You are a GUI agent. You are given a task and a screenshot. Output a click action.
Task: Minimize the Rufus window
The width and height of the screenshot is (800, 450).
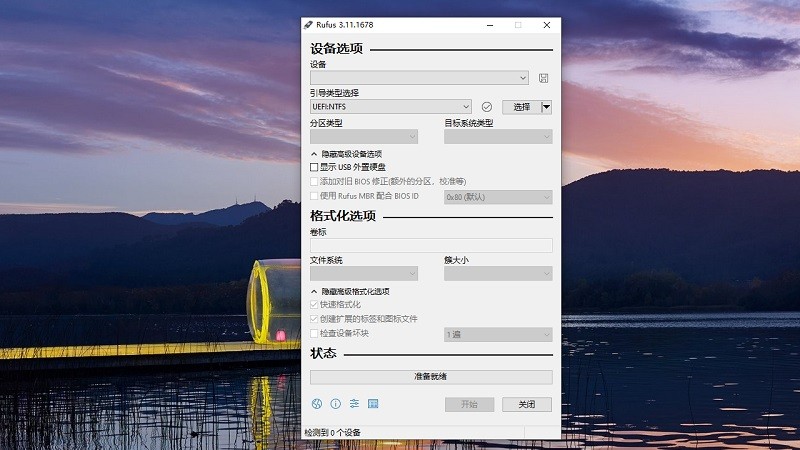489,24
